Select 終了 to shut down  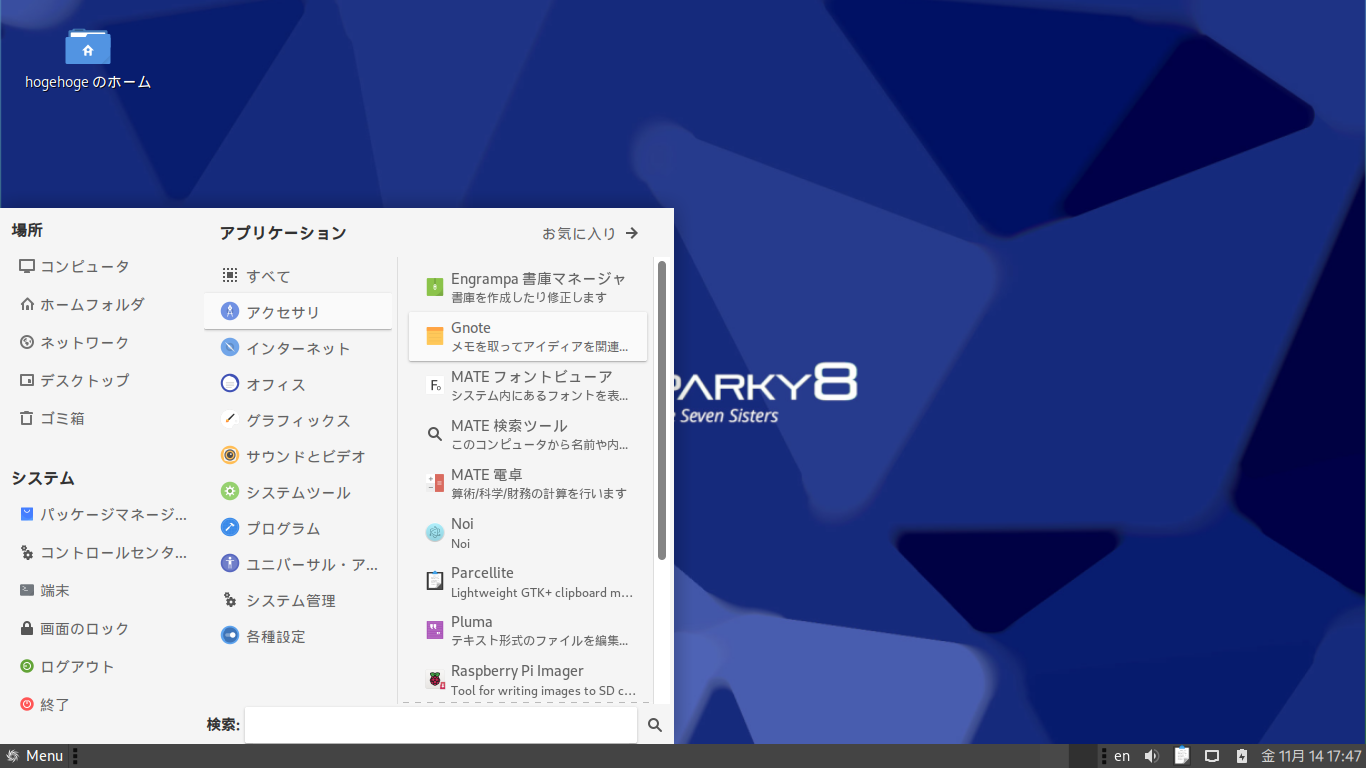[x=100, y=704]
